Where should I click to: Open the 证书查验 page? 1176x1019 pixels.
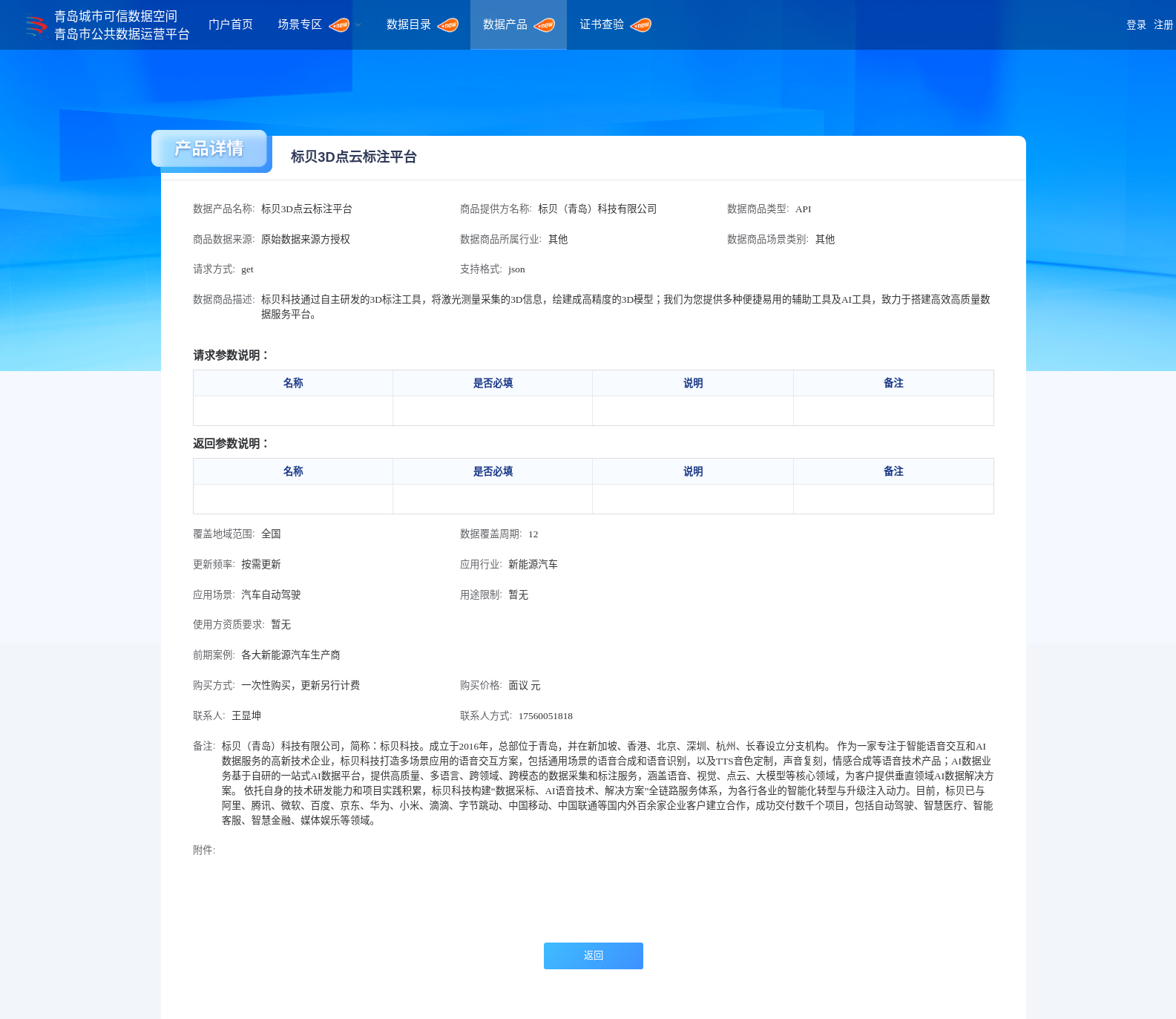(602, 24)
